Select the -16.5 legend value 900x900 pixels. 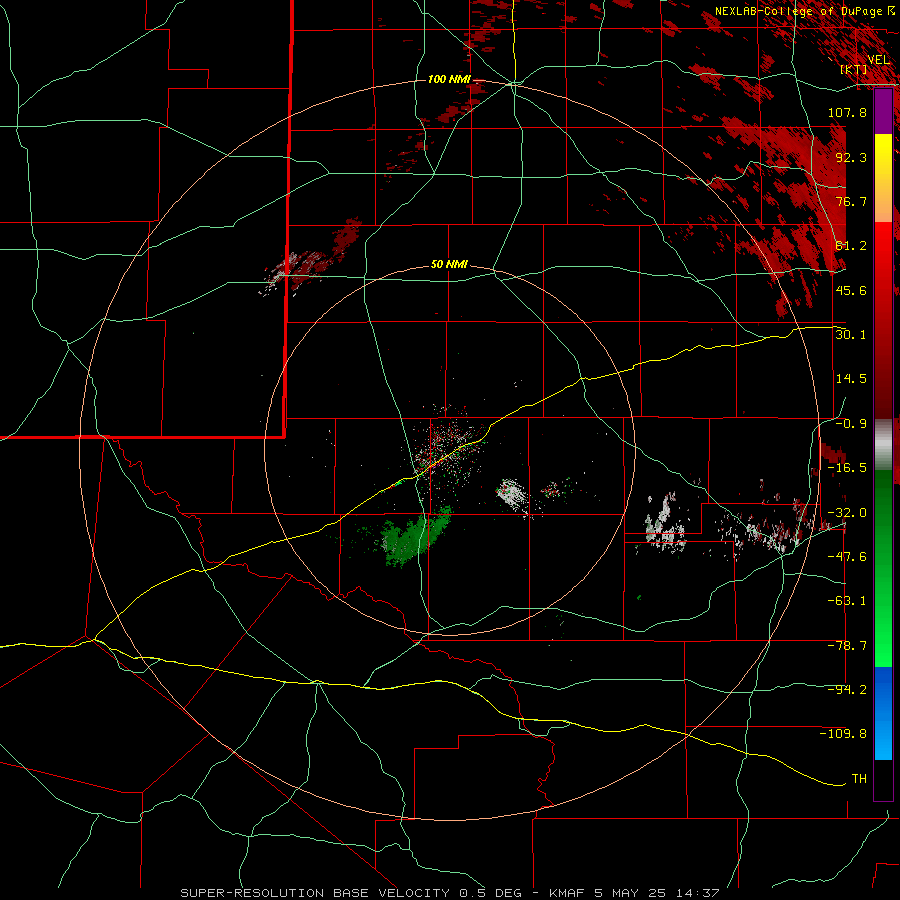tap(847, 467)
